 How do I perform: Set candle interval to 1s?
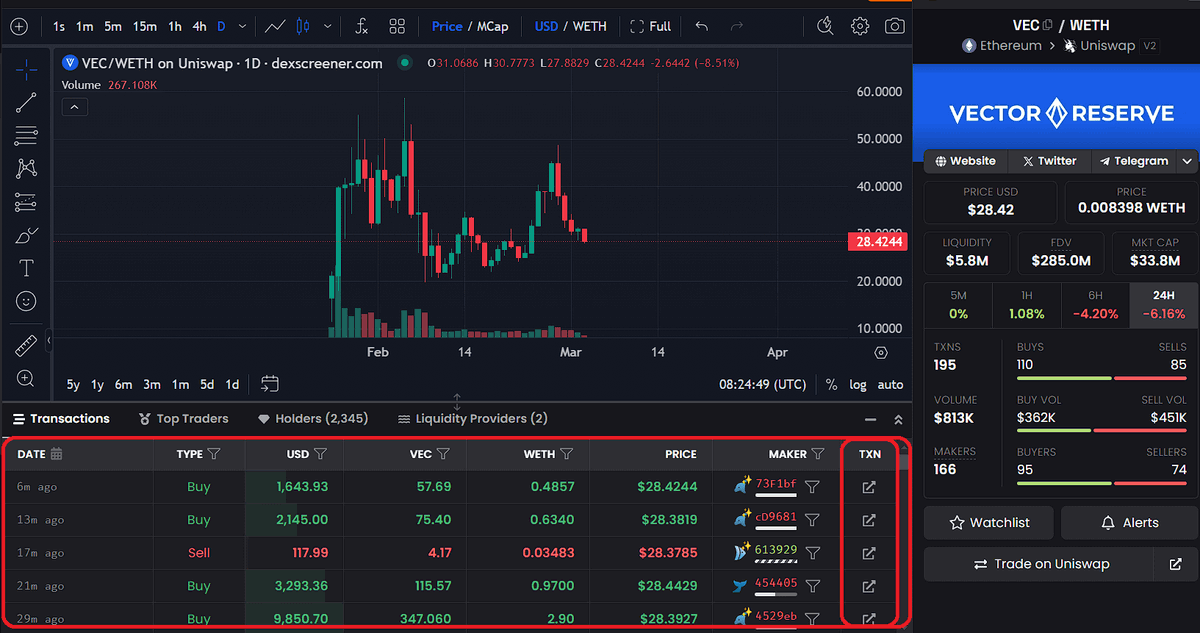click(59, 26)
